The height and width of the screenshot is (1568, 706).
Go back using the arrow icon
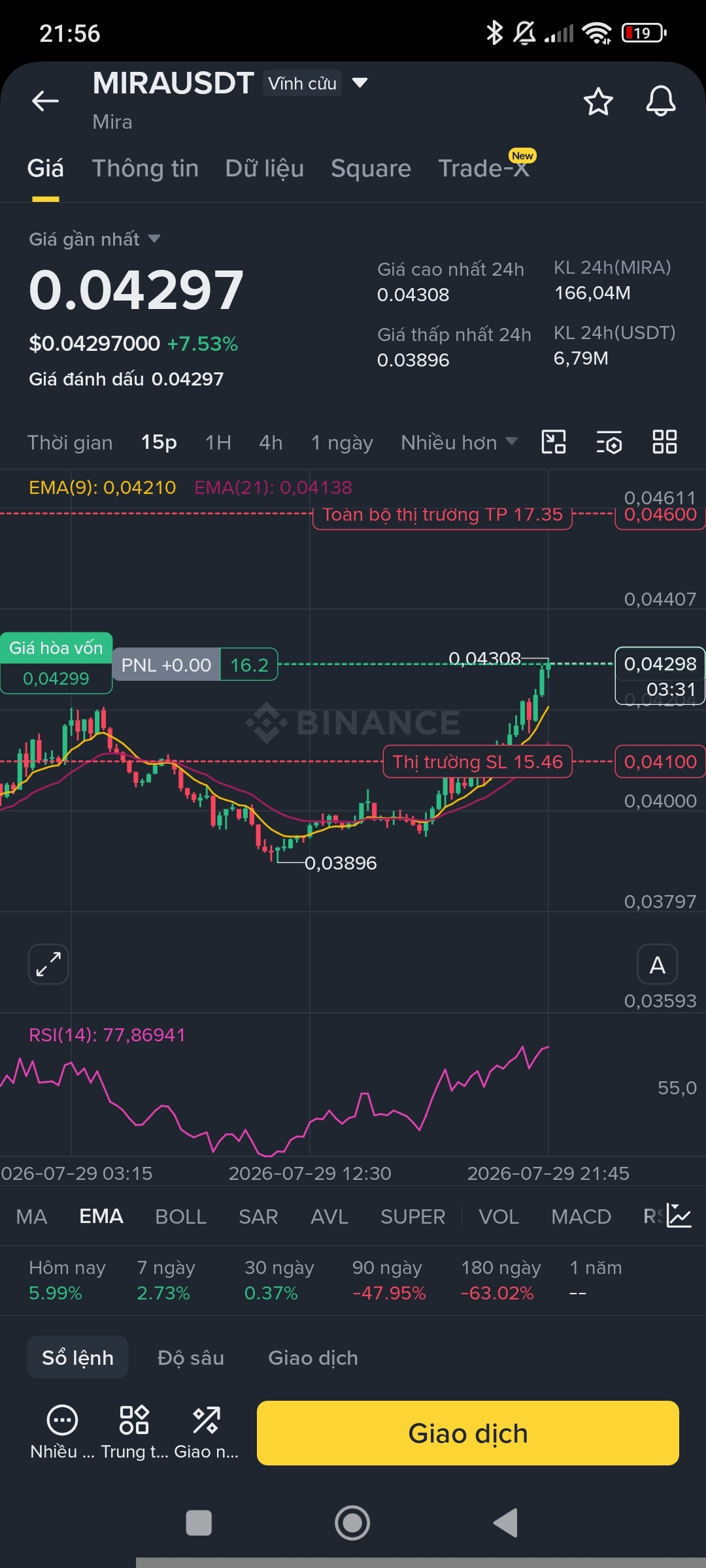click(x=45, y=101)
